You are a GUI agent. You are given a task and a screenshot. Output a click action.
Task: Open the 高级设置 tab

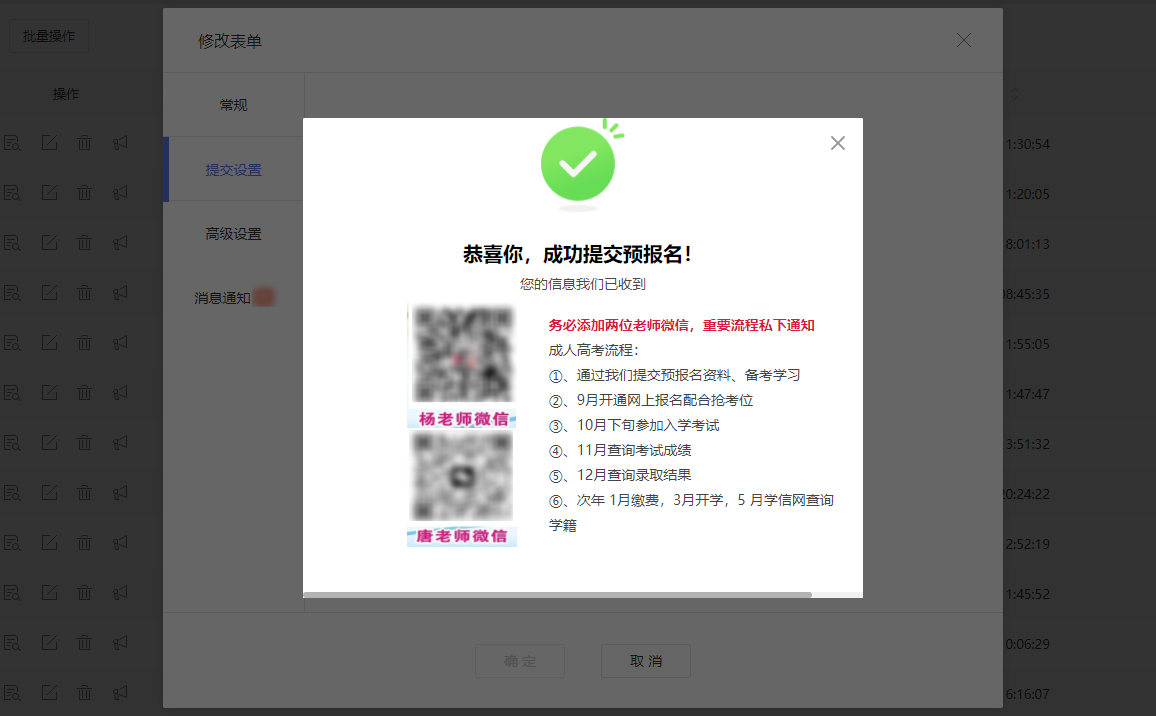coord(233,234)
